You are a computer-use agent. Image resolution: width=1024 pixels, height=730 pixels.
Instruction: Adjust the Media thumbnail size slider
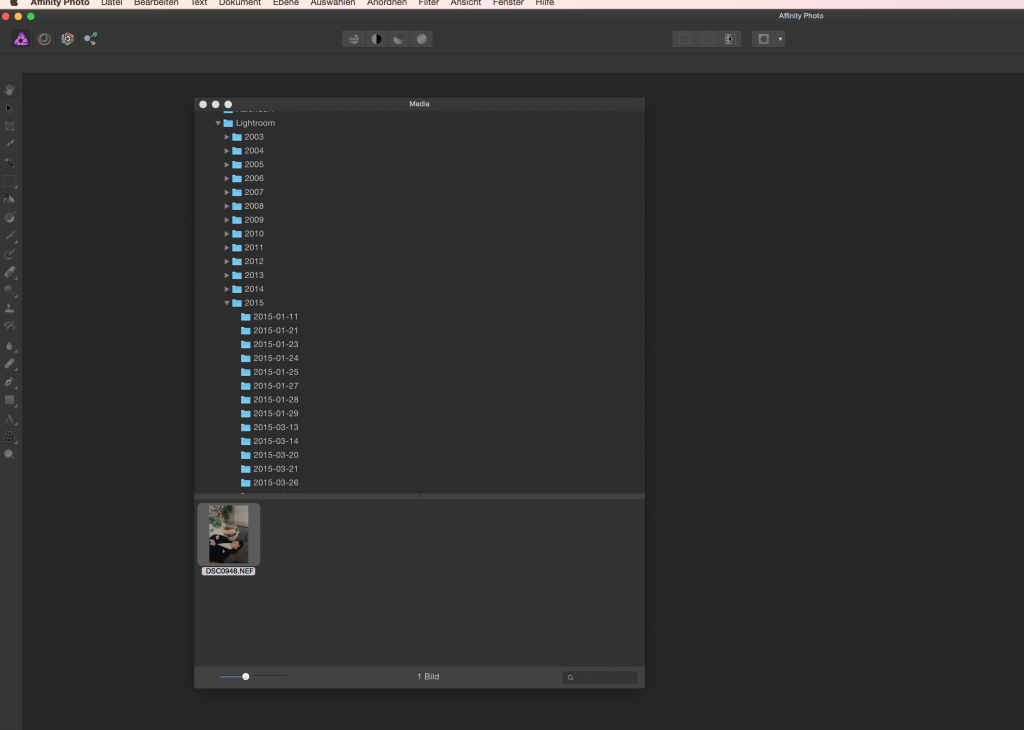(x=246, y=676)
